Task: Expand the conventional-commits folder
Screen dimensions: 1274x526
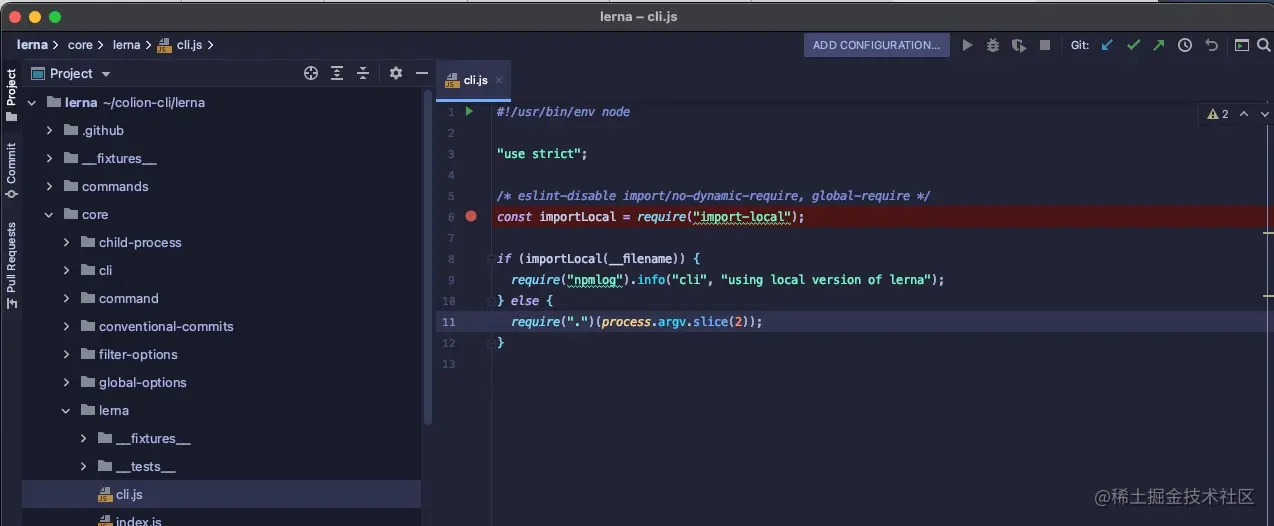Action: (66, 326)
